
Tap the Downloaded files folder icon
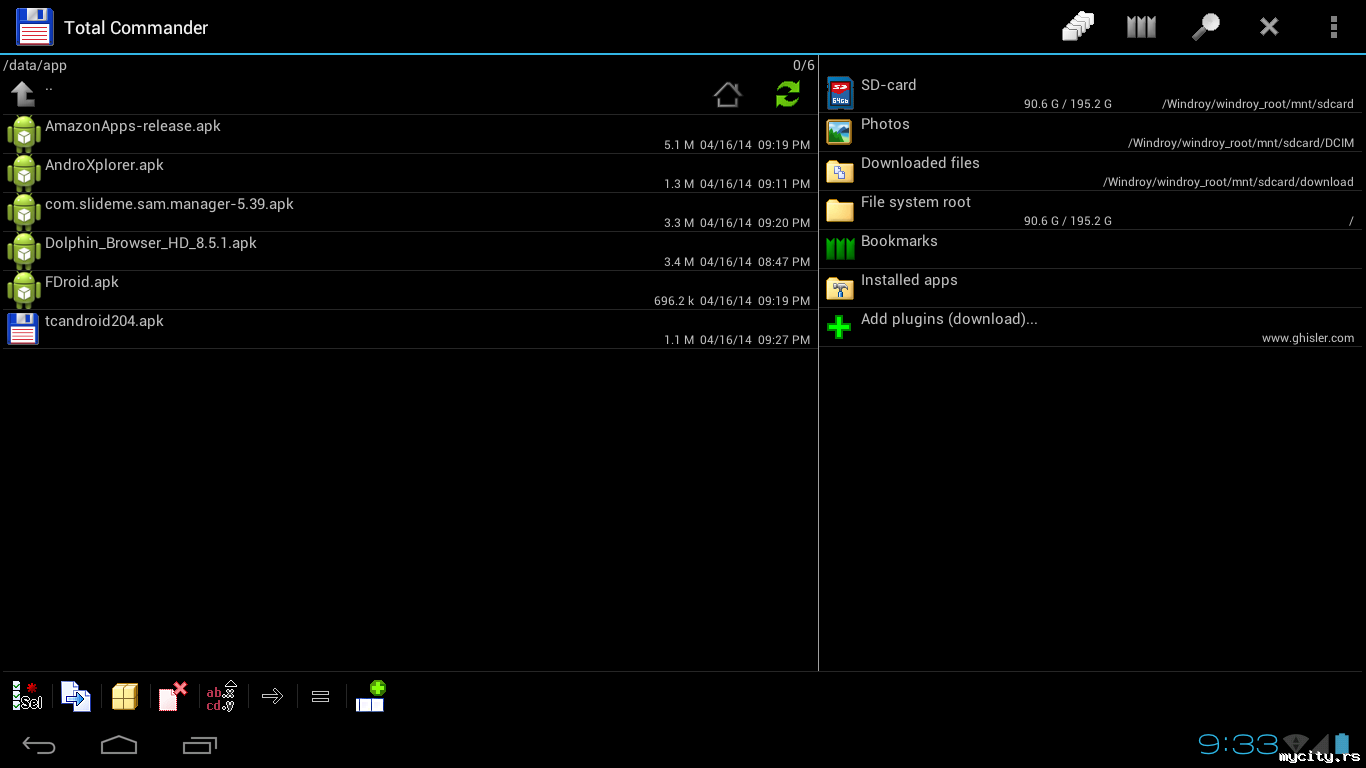840,171
